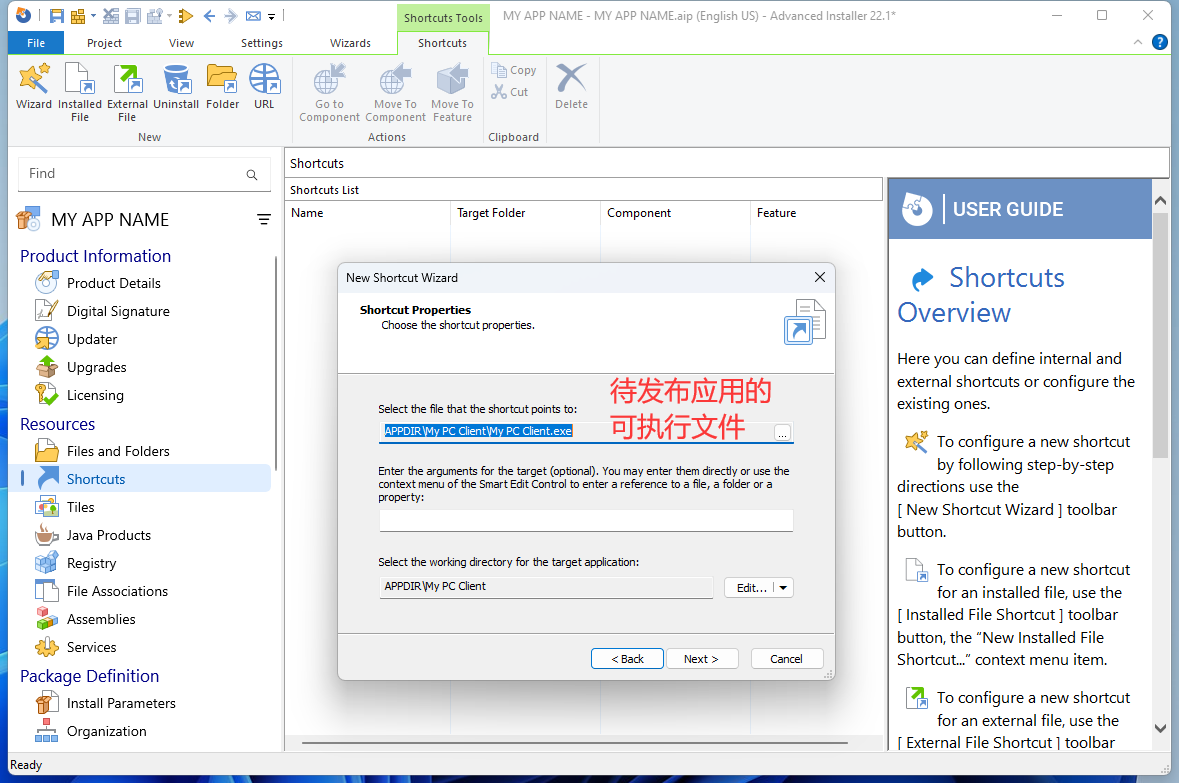Click the magnifier search icon

(252, 175)
